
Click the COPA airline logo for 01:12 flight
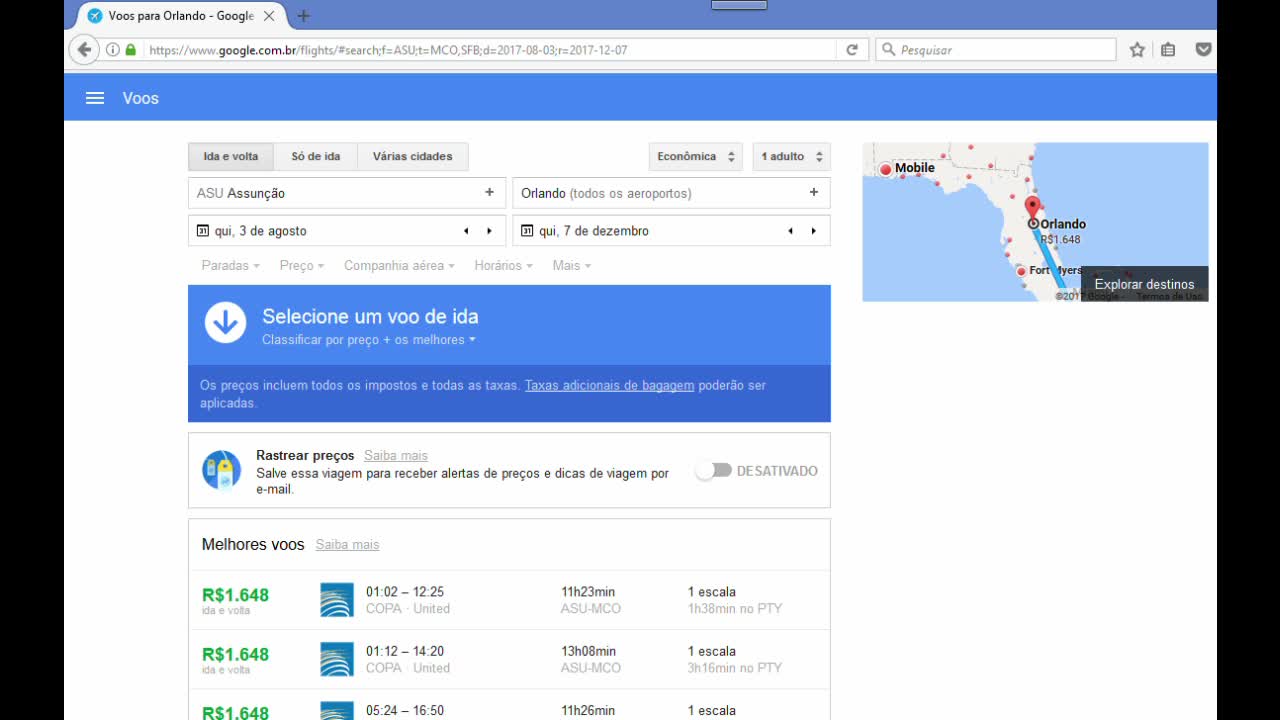tap(337, 659)
